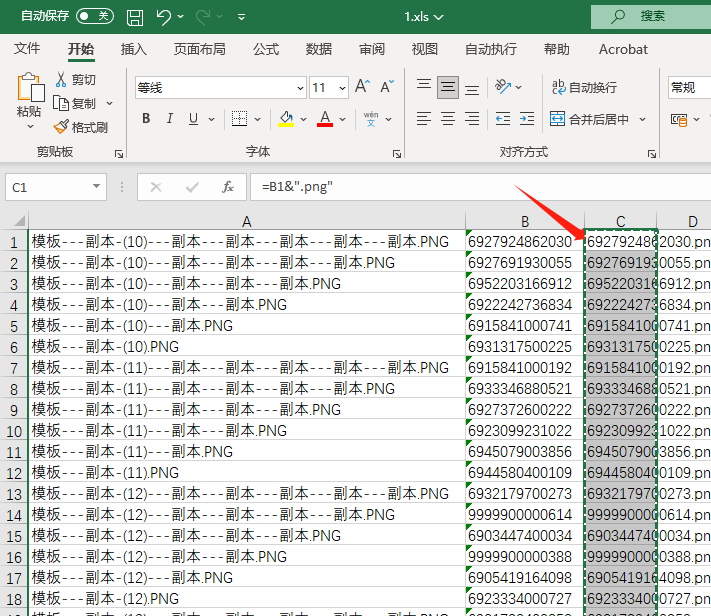Click the formula bar with =B1&".png"
The height and width of the screenshot is (616, 711).
[481, 187]
